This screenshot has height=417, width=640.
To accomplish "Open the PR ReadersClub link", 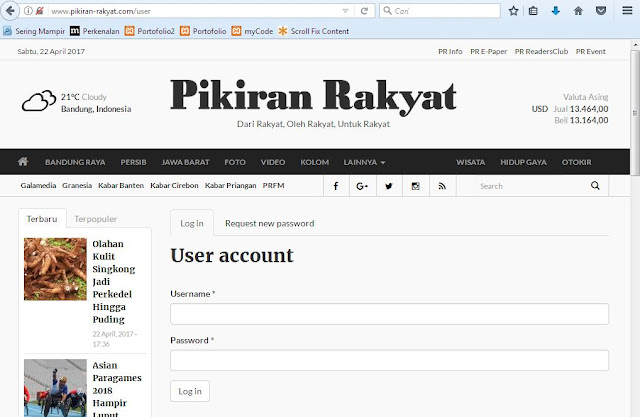I will coord(541,51).
